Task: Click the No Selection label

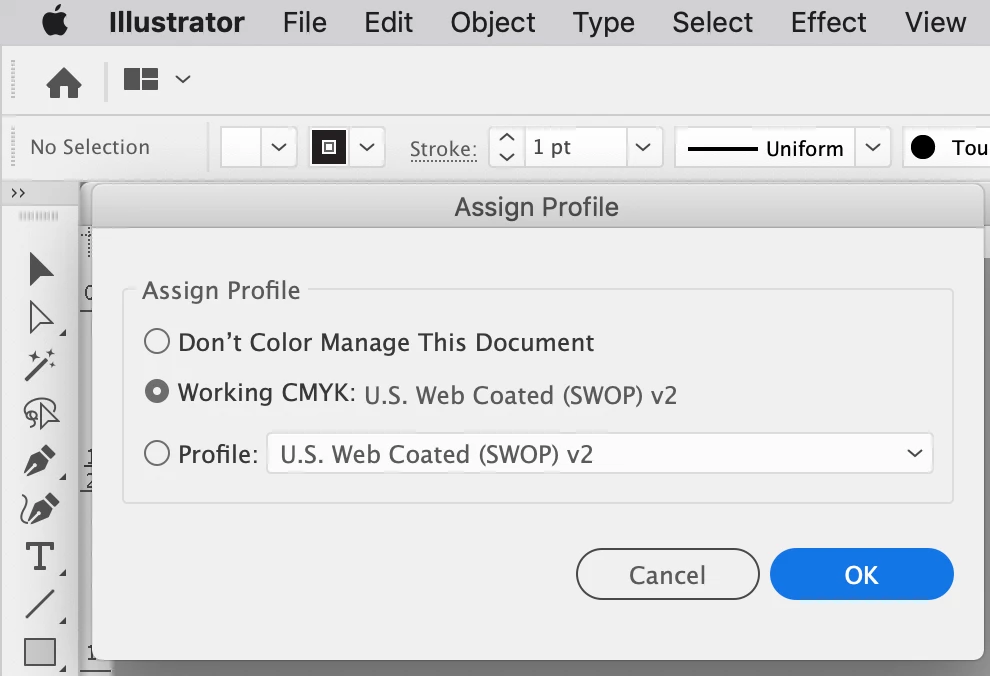Action: tap(90, 147)
